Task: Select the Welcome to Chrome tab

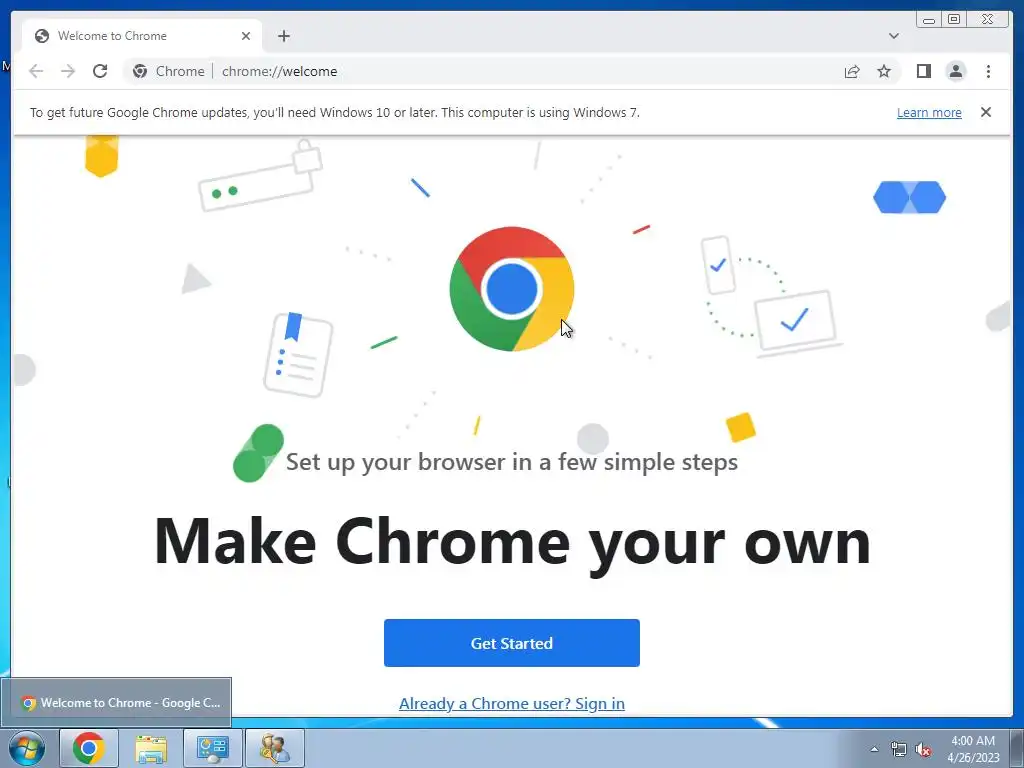Action: [142, 36]
